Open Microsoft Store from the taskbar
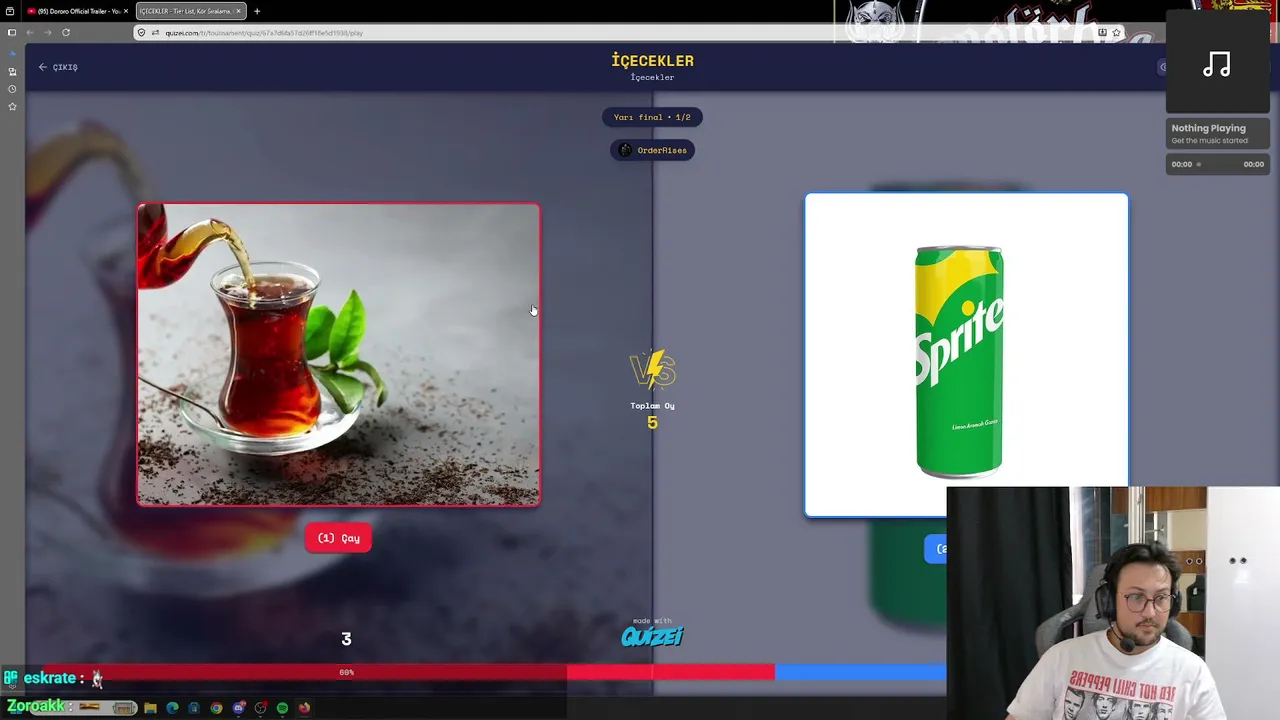This screenshot has width=1280, height=720. coord(194,708)
